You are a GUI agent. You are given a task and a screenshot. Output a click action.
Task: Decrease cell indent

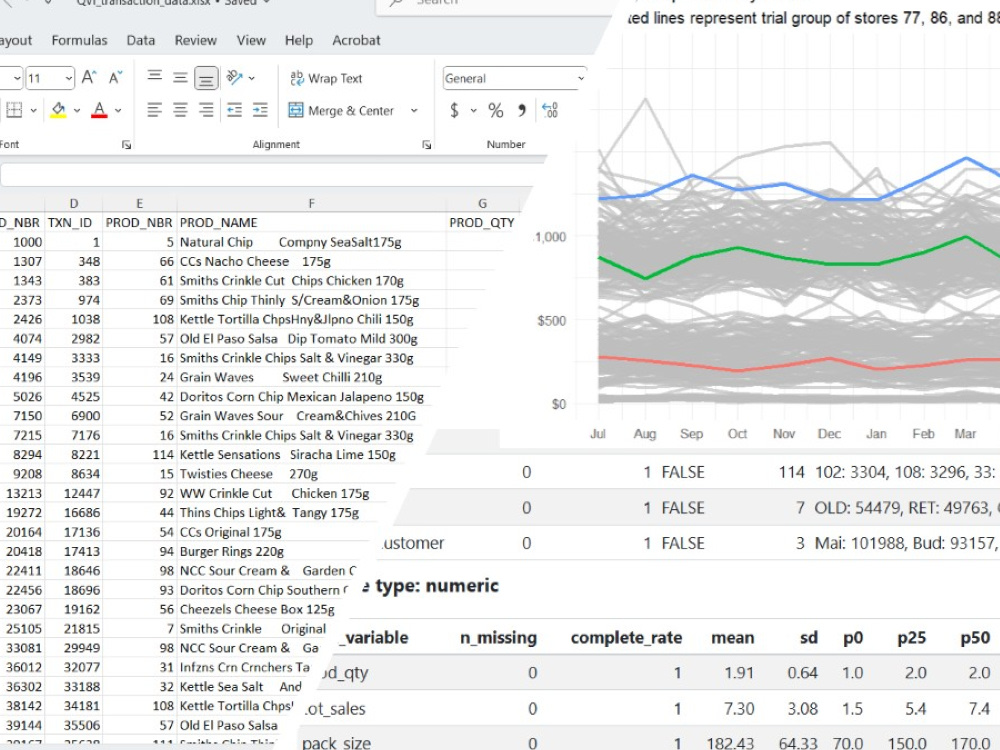[234, 110]
